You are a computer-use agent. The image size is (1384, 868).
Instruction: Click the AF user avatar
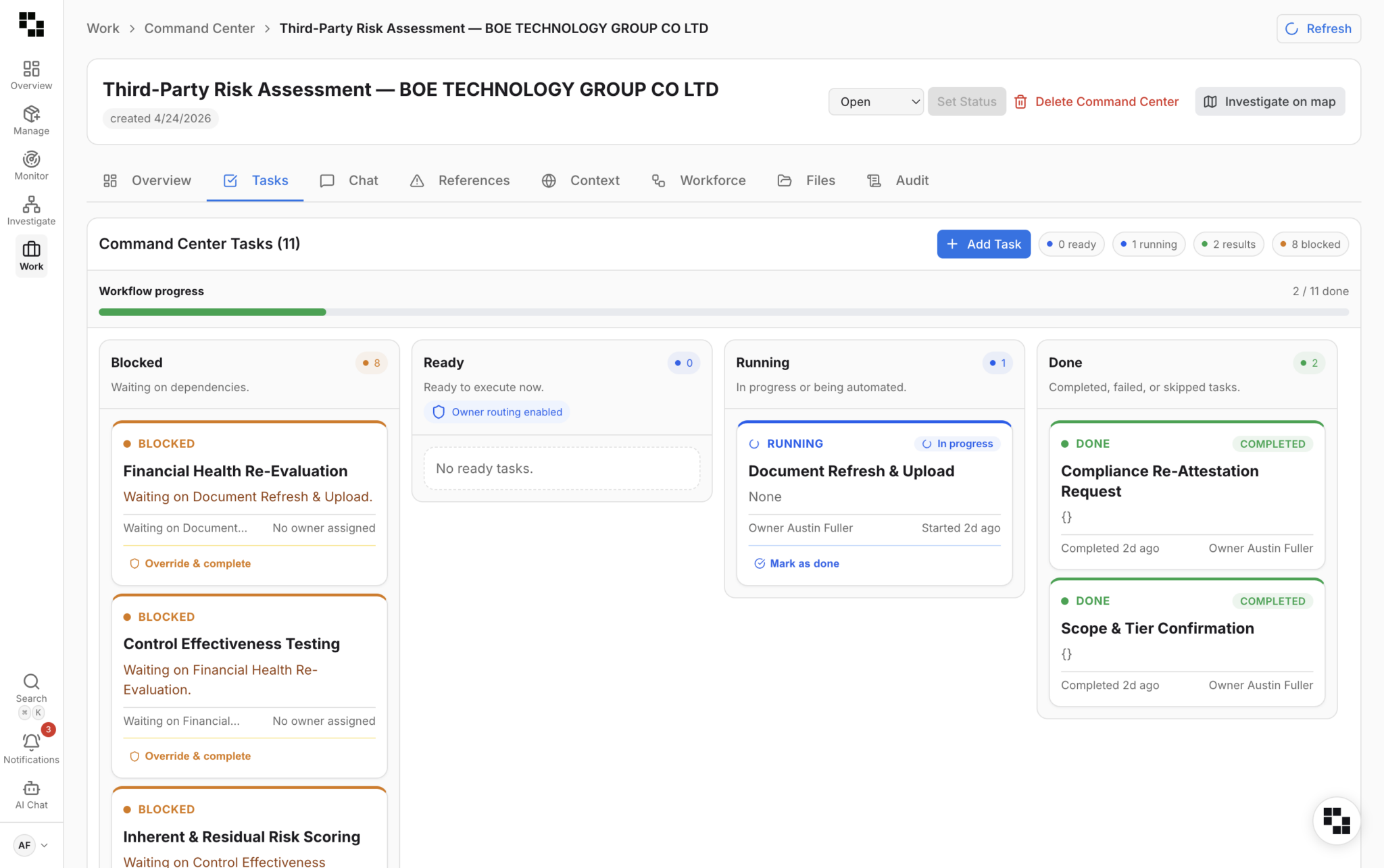click(x=24, y=845)
